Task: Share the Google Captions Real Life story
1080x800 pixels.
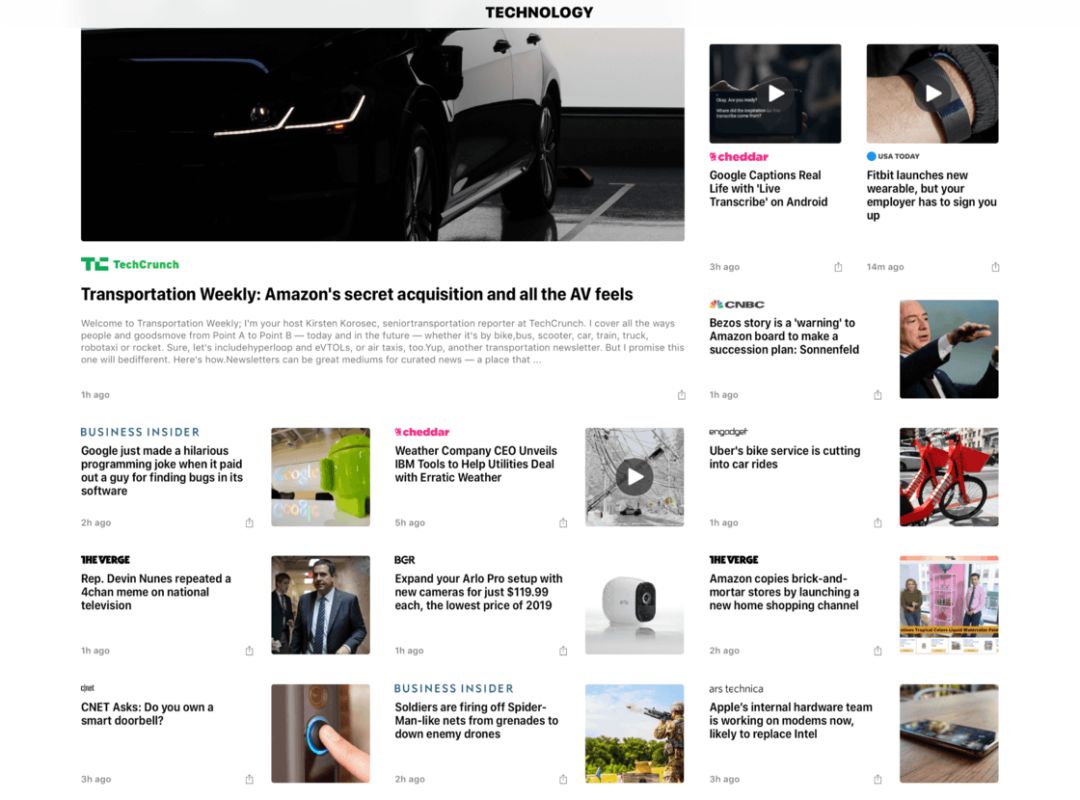Action: point(838,267)
